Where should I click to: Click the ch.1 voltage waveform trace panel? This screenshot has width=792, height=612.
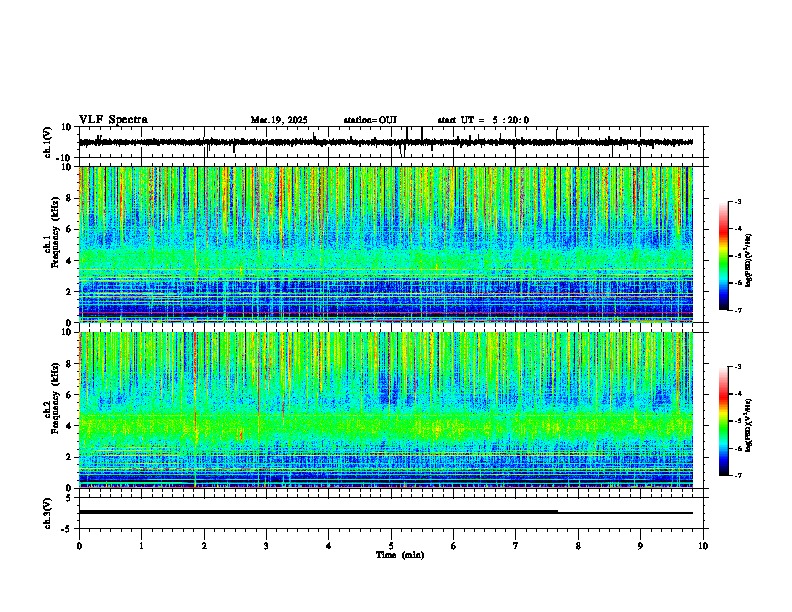point(393,142)
